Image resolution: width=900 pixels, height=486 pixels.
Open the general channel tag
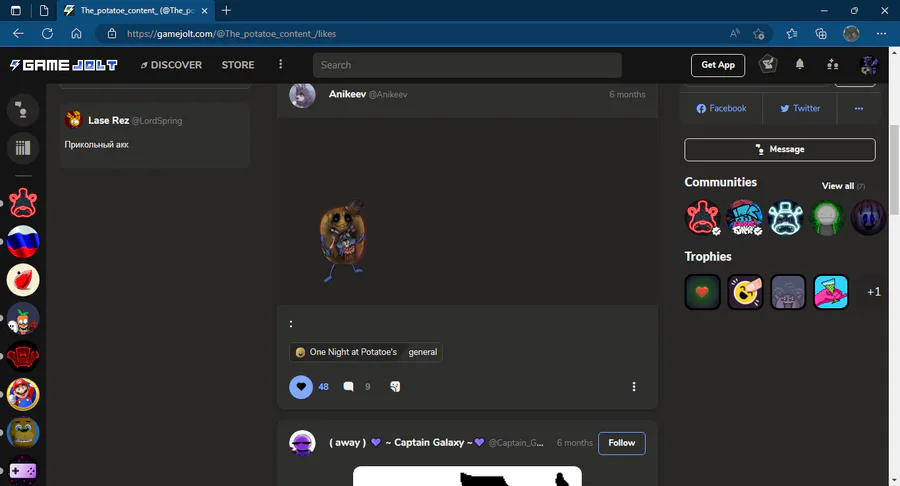click(422, 352)
